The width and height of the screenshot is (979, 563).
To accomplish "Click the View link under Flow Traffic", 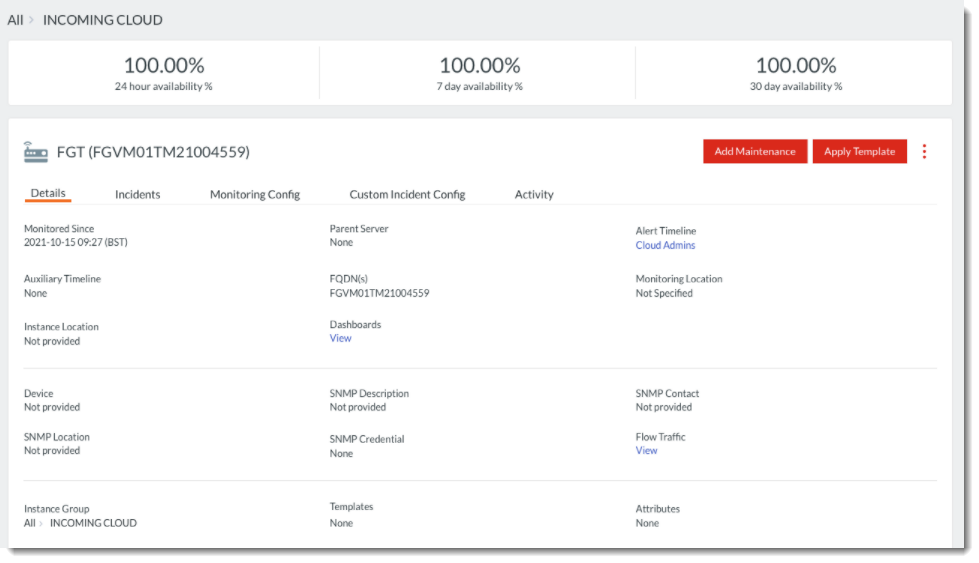I will point(646,451).
